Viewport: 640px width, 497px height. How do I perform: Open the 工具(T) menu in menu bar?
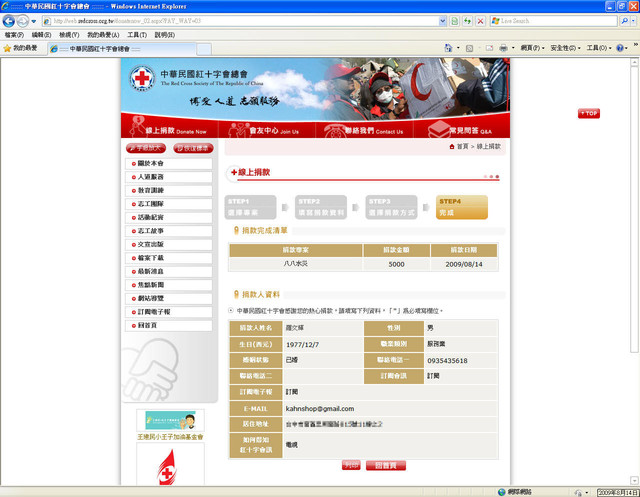click(x=137, y=35)
